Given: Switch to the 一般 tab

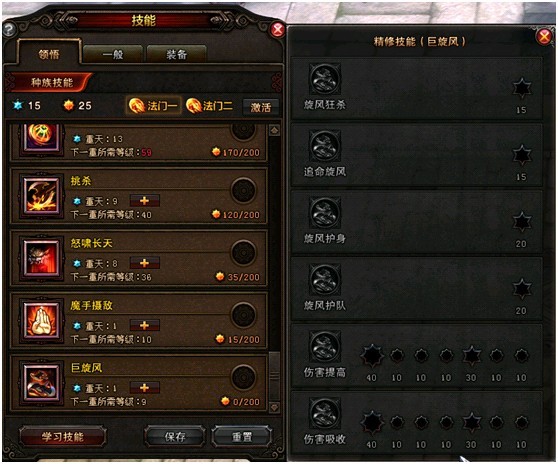Looking at the screenshot, I should (113, 54).
